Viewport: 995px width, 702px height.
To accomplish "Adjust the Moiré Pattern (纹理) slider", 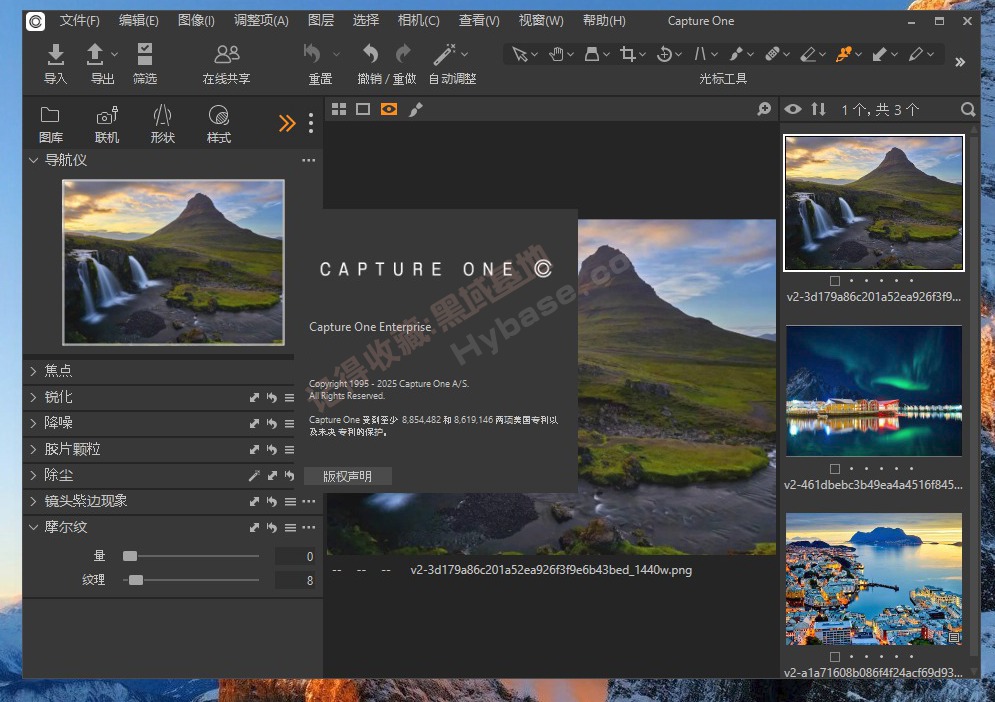I will 191,580.
